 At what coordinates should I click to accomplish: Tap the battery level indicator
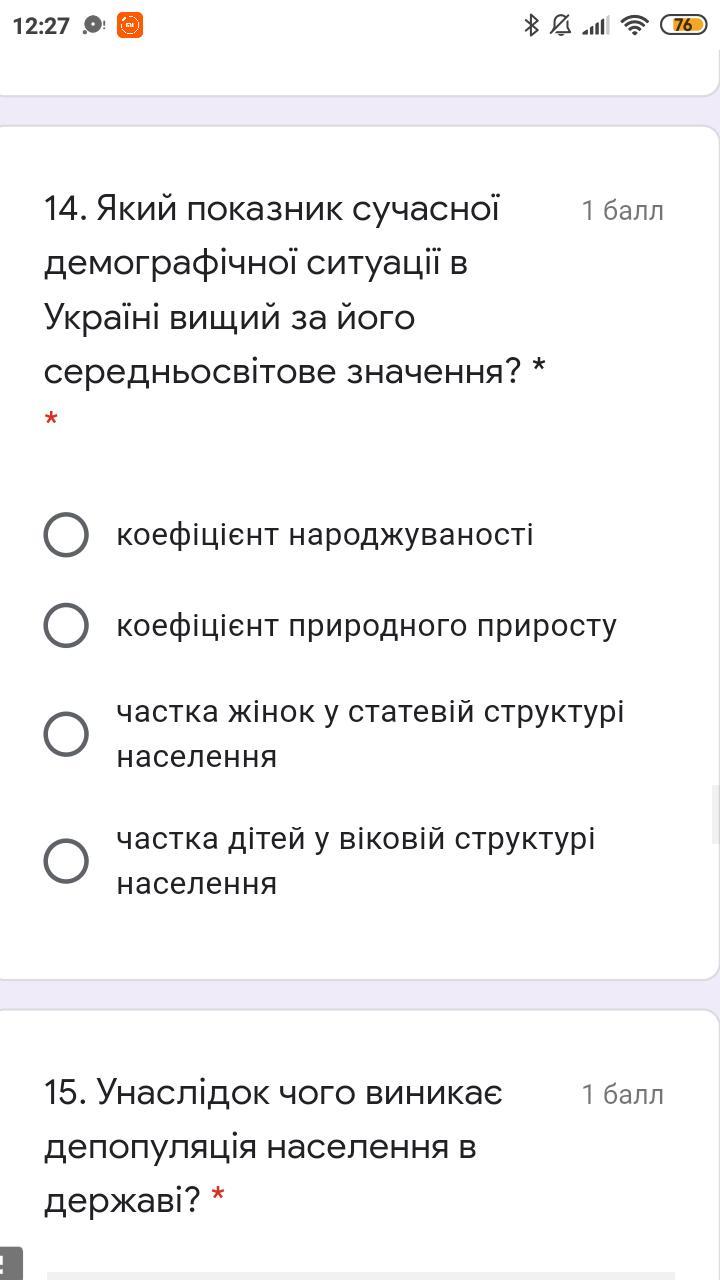point(683,25)
